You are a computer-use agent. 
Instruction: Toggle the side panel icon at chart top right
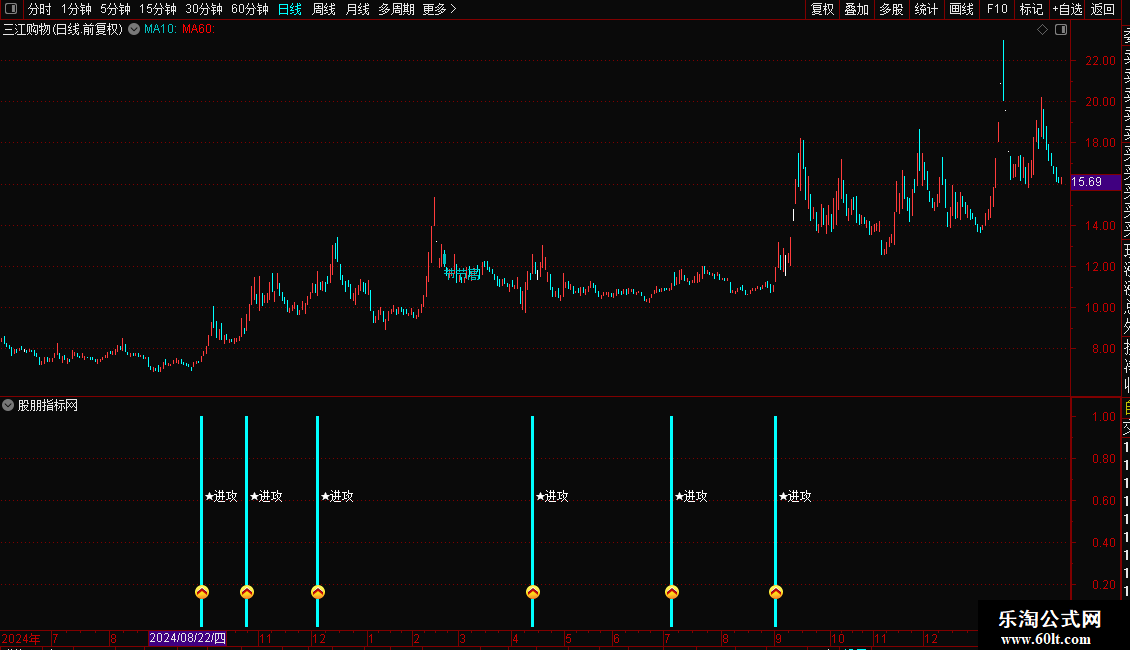point(1061,30)
